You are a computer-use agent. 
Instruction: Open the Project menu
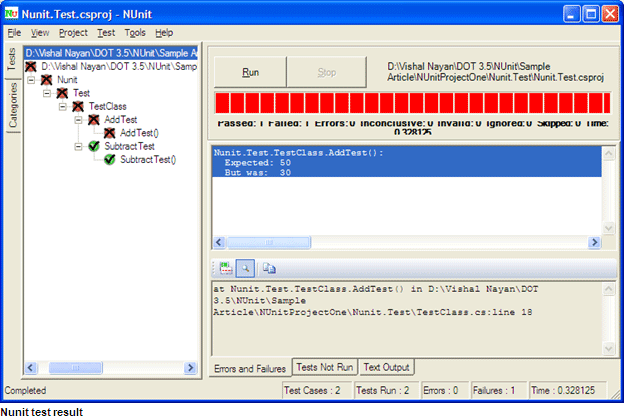(x=73, y=33)
